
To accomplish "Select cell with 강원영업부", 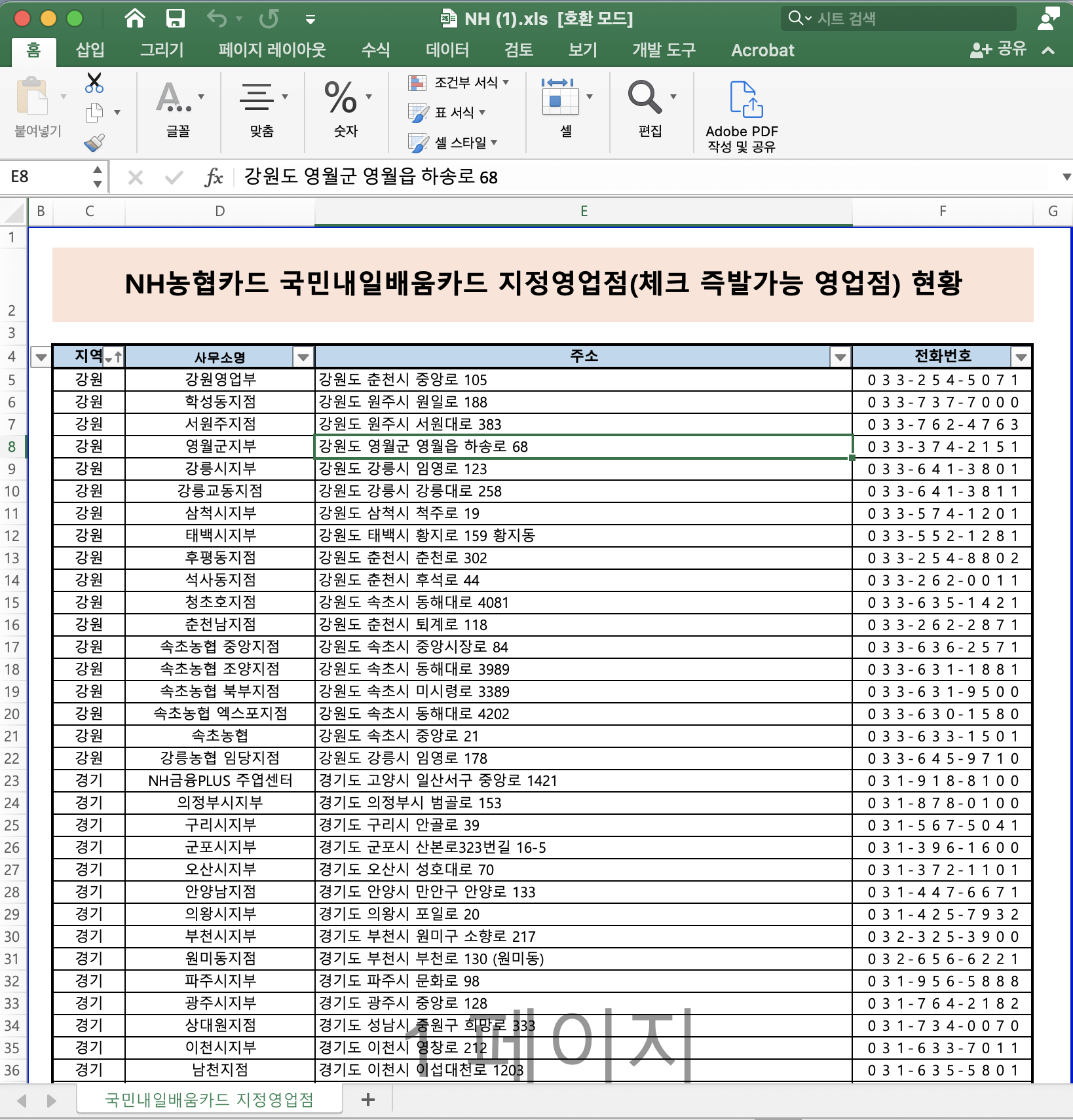I will [x=219, y=380].
